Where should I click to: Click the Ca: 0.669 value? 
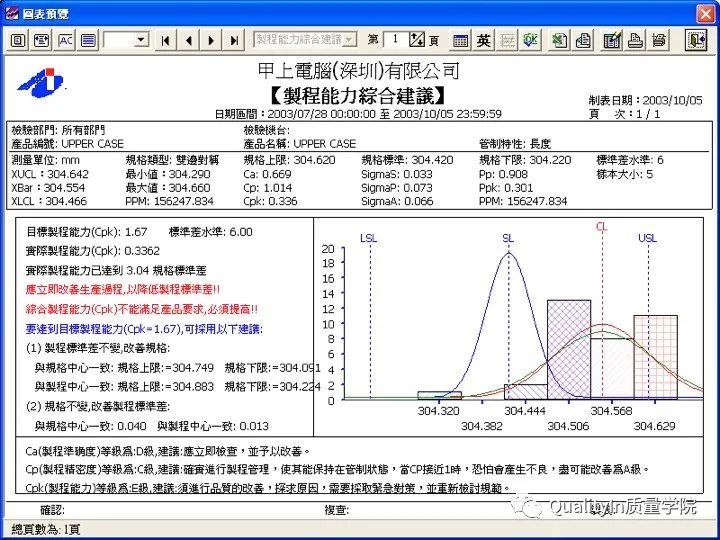[x=267, y=174]
